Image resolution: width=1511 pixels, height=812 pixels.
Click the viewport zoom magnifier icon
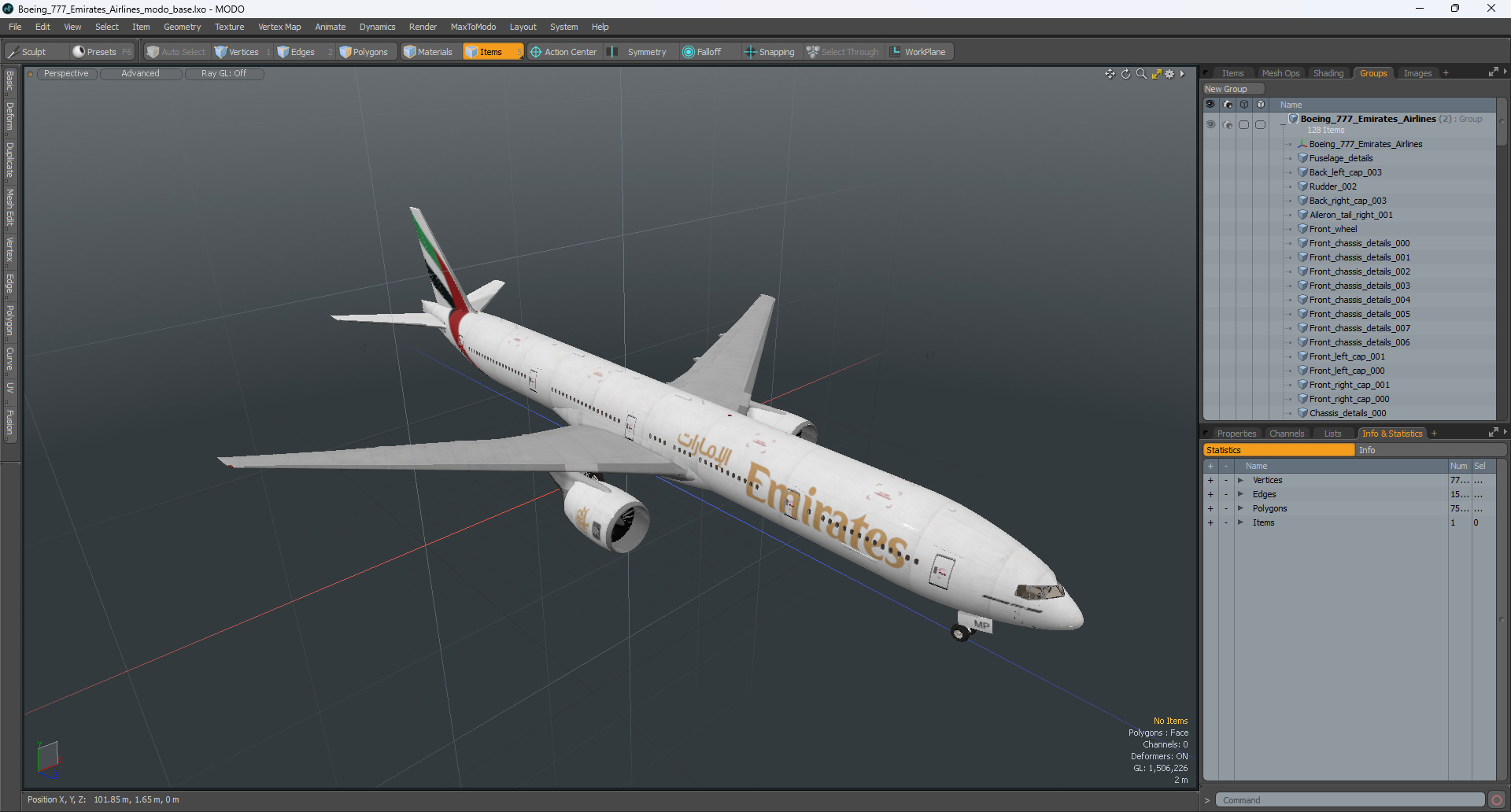click(x=1141, y=73)
